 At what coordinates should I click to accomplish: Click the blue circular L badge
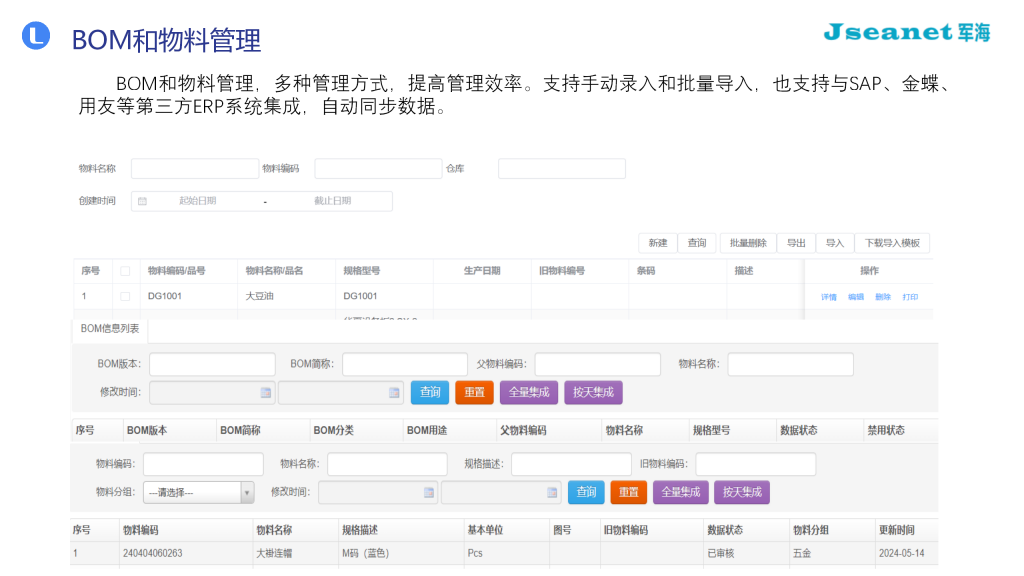[x=36, y=36]
